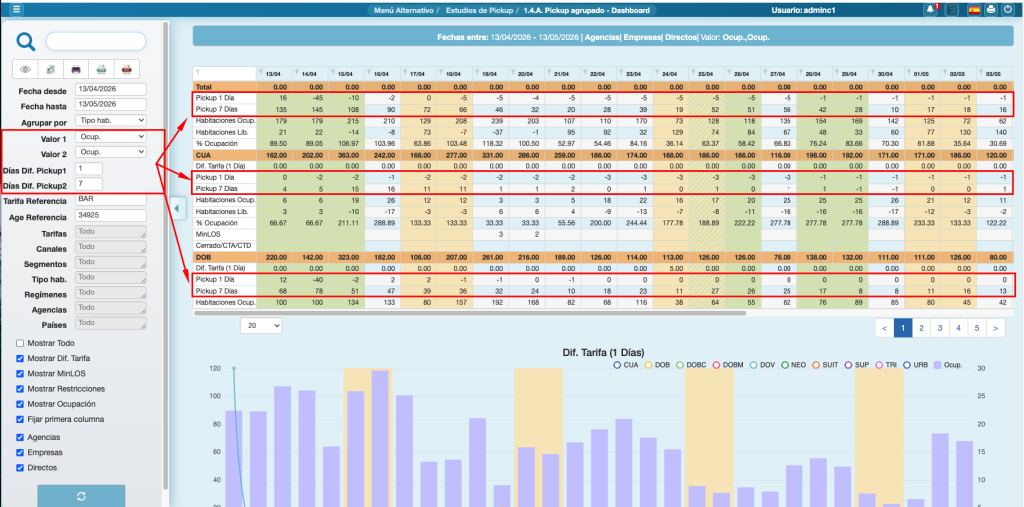Click the Spanish flag language icon

(974, 9)
